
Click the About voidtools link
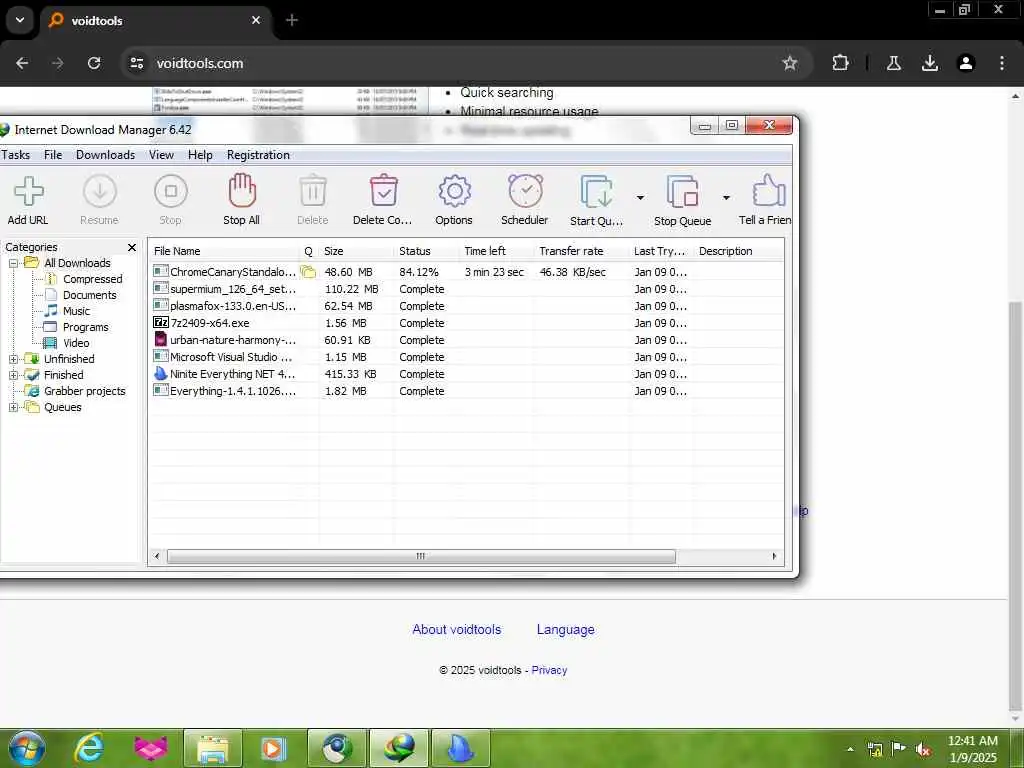(x=456, y=630)
